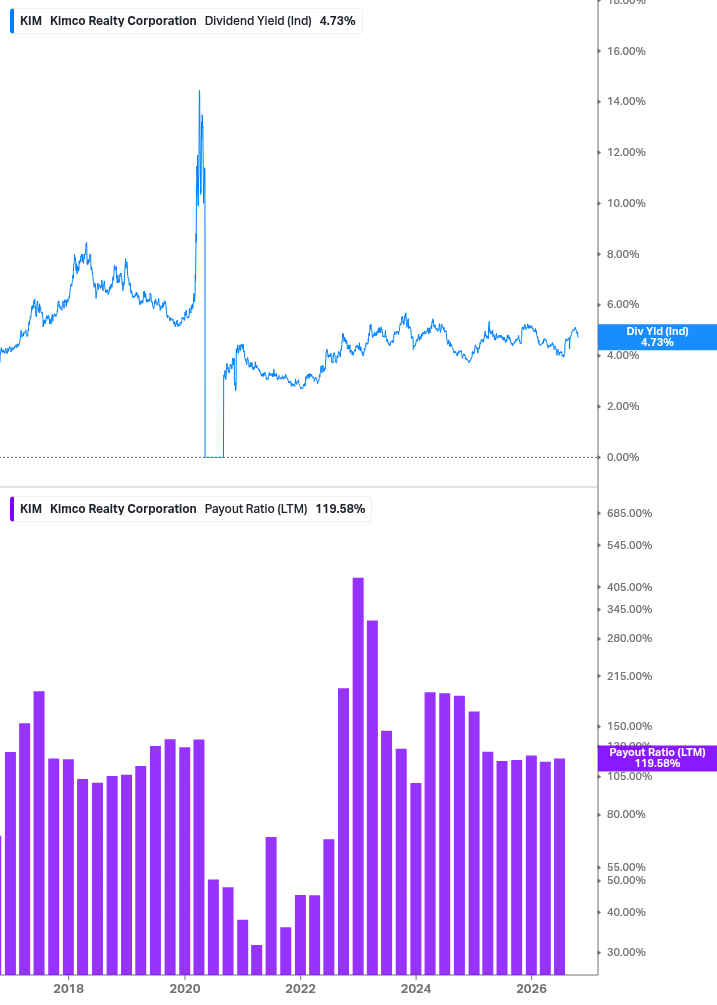717x1005 pixels.
Task: Click the tallest payout ratio bar near 2023
Action: click(x=358, y=776)
